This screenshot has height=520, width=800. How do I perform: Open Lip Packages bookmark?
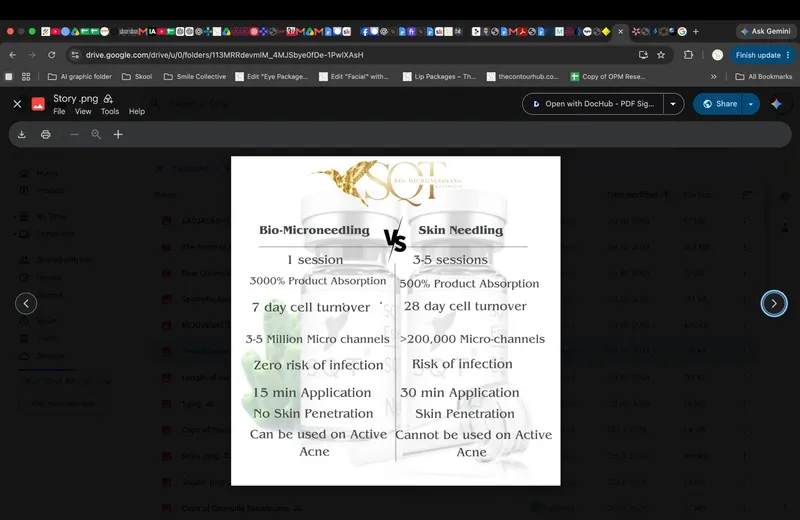pyautogui.click(x=439, y=77)
